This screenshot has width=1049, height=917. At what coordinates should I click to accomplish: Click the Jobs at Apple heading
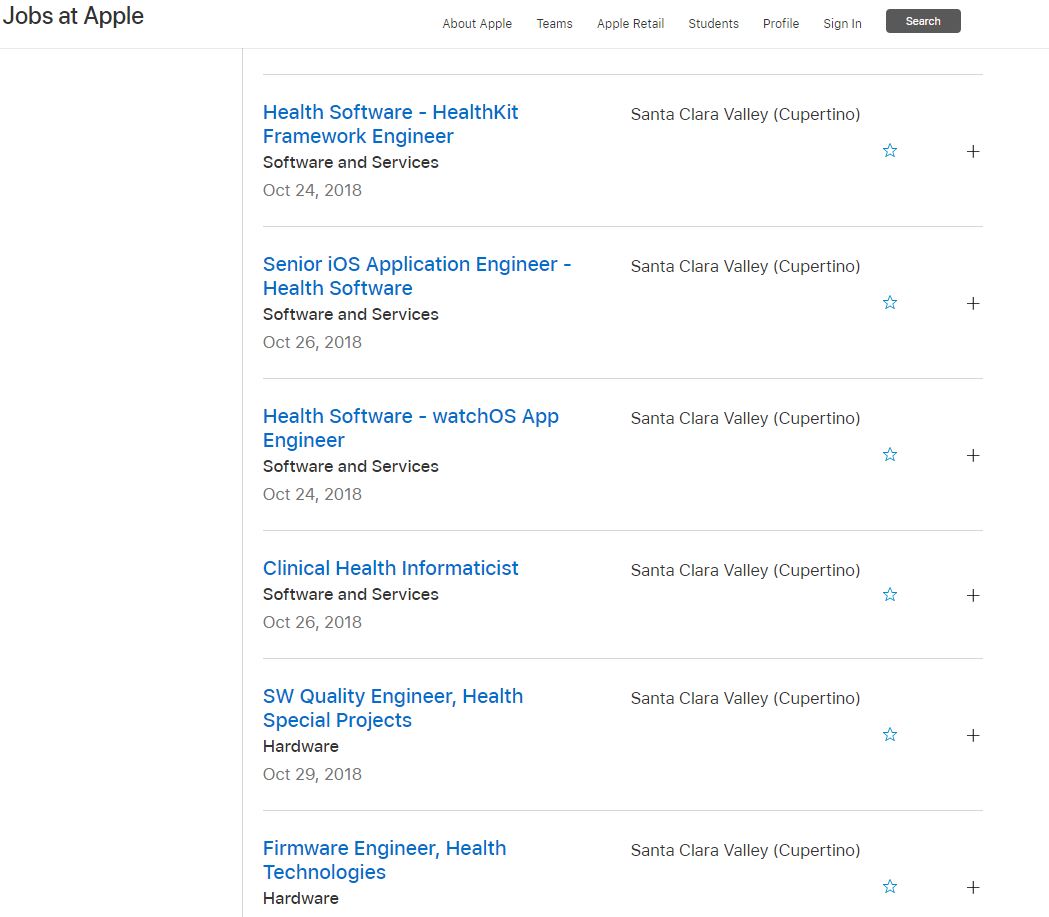[73, 15]
